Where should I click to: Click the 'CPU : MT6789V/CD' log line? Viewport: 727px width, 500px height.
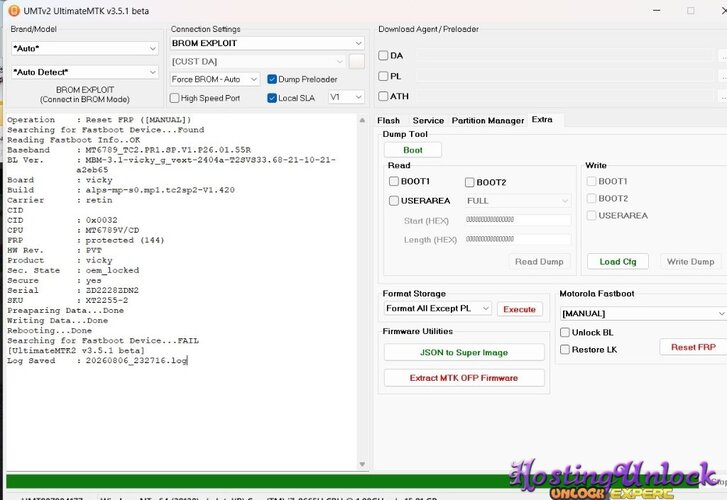(73, 230)
